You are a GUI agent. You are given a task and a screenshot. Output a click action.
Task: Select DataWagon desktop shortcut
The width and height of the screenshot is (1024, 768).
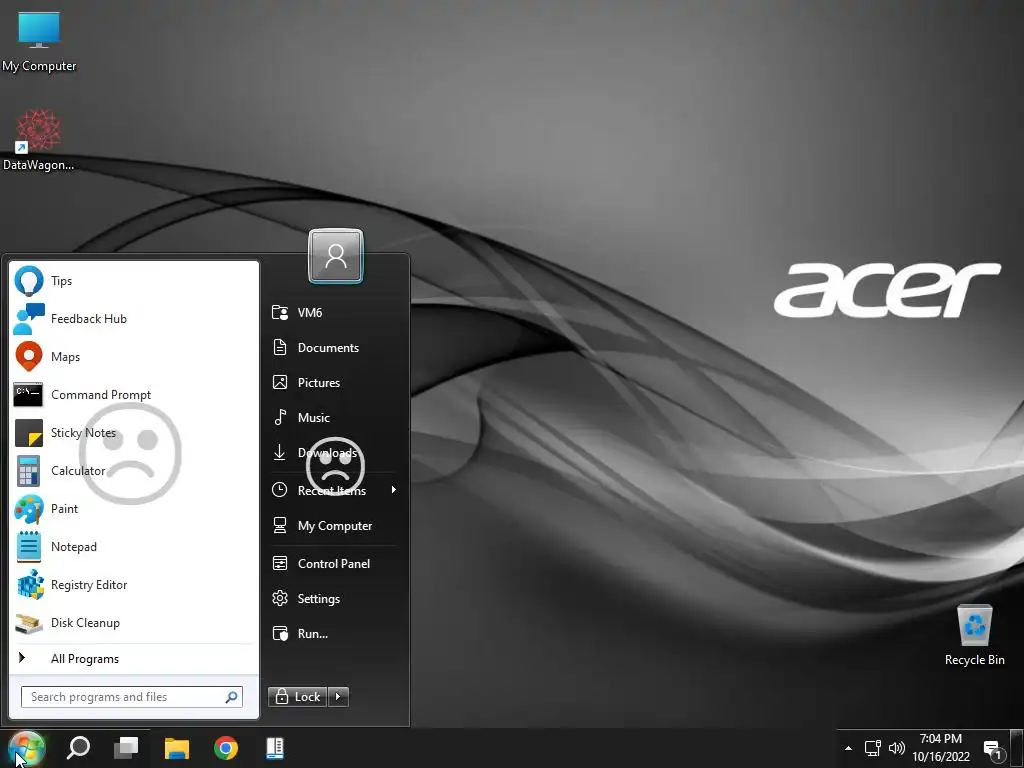pos(39,140)
